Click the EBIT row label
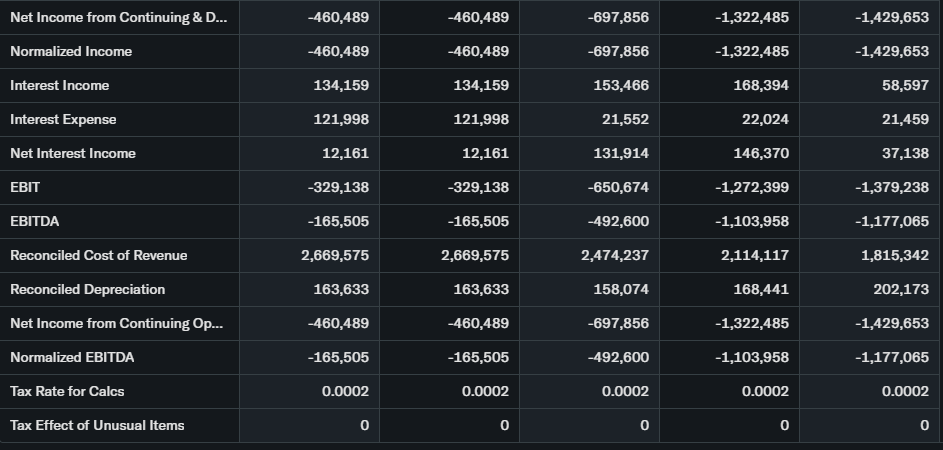943x450 pixels. click(25, 187)
